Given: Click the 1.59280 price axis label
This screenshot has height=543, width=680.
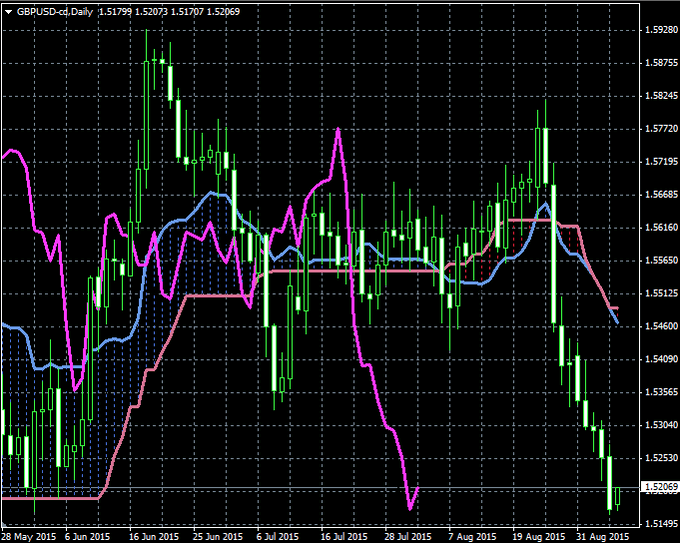Looking at the screenshot, I should [658, 30].
